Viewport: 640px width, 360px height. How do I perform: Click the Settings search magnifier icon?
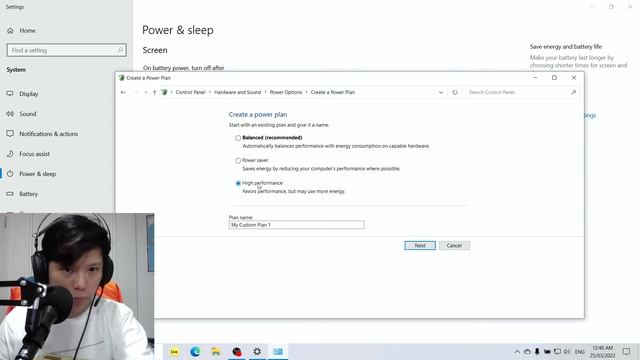(120, 50)
